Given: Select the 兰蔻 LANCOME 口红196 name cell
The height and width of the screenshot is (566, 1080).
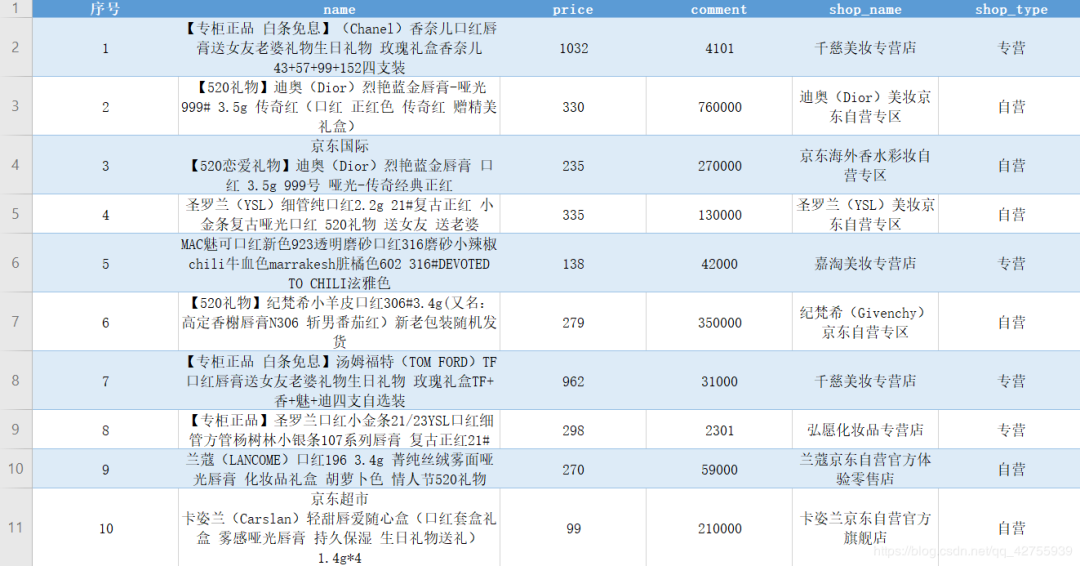Looking at the screenshot, I should tap(340, 469).
